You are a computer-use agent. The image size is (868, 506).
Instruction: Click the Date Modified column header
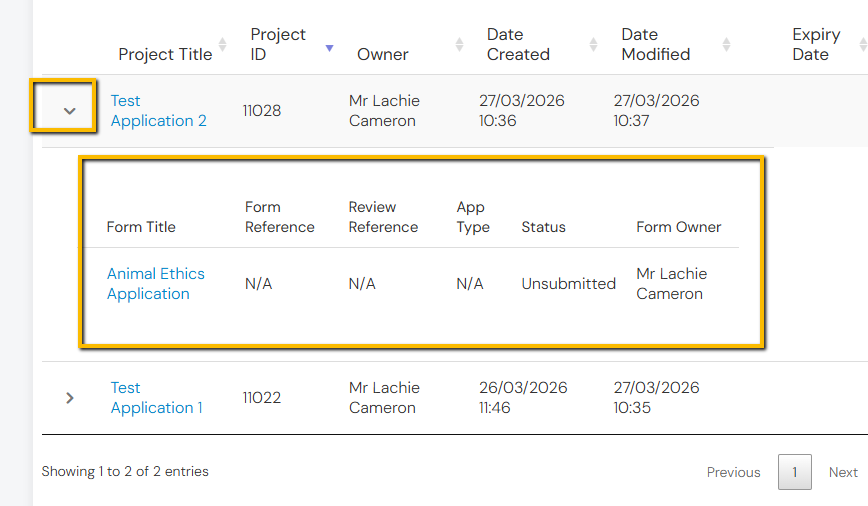(655, 44)
